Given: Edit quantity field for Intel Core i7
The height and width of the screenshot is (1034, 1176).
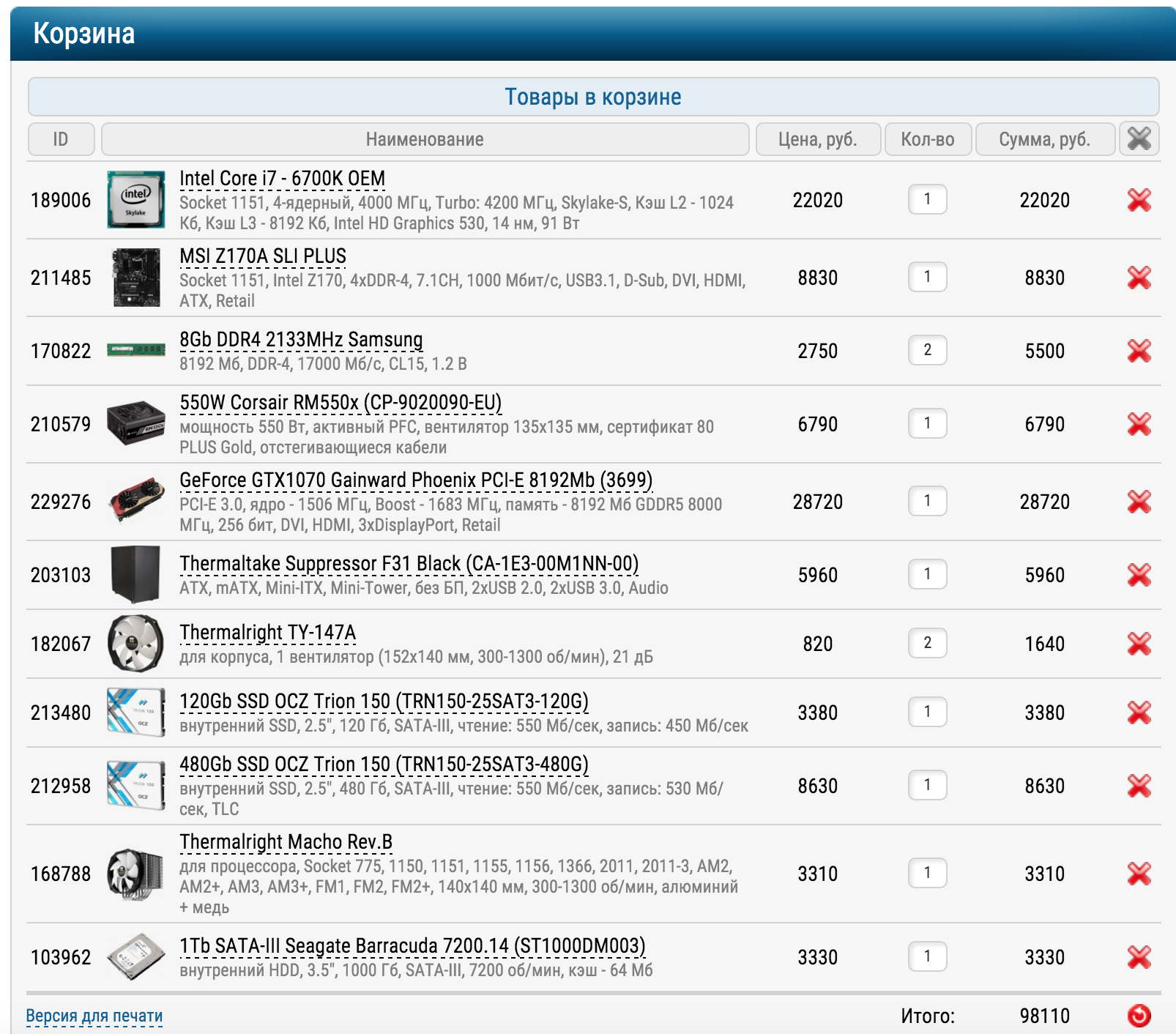Looking at the screenshot, I should (927, 199).
